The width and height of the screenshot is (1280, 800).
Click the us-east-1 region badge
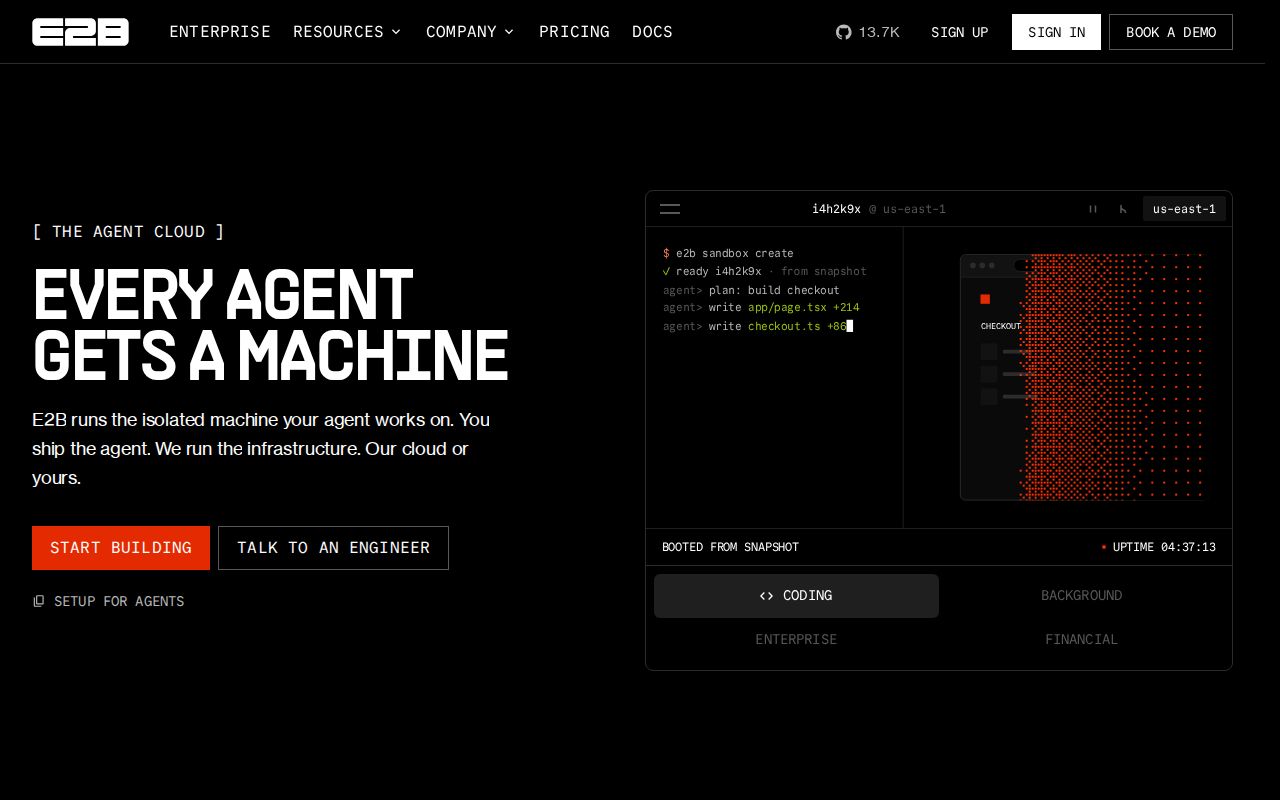(x=1184, y=209)
